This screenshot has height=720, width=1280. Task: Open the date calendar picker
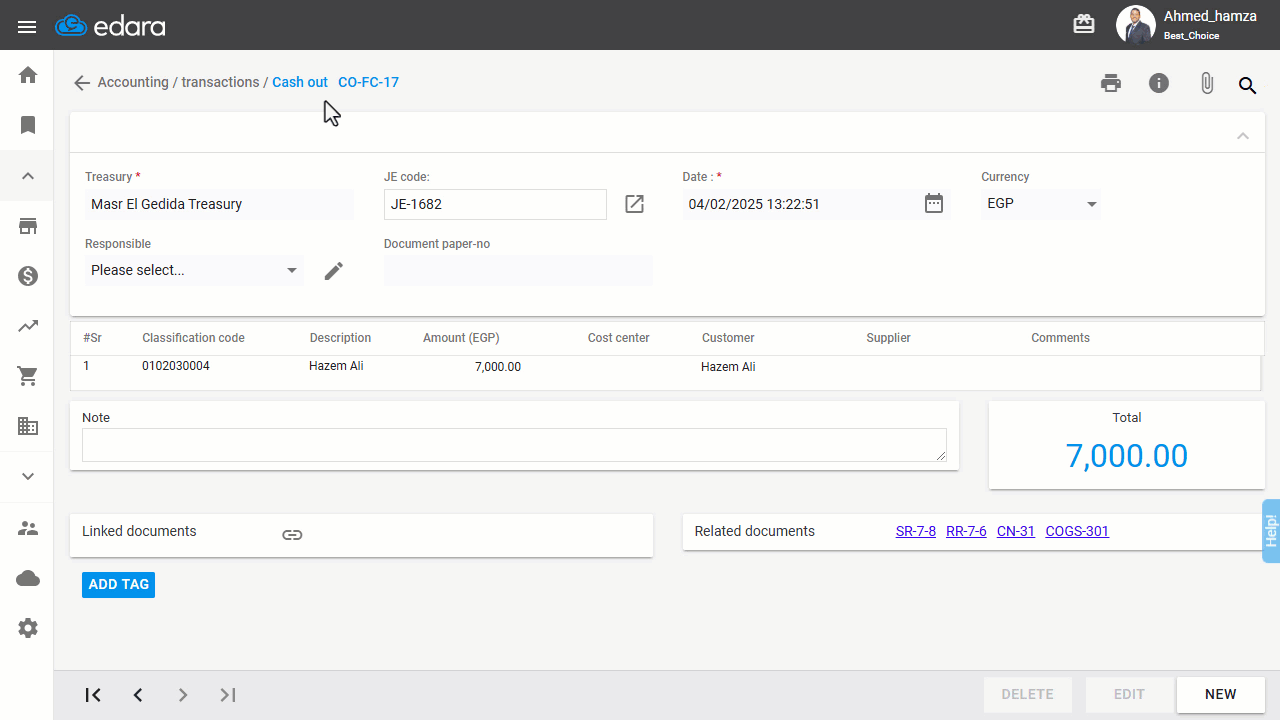[x=934, y=204]
